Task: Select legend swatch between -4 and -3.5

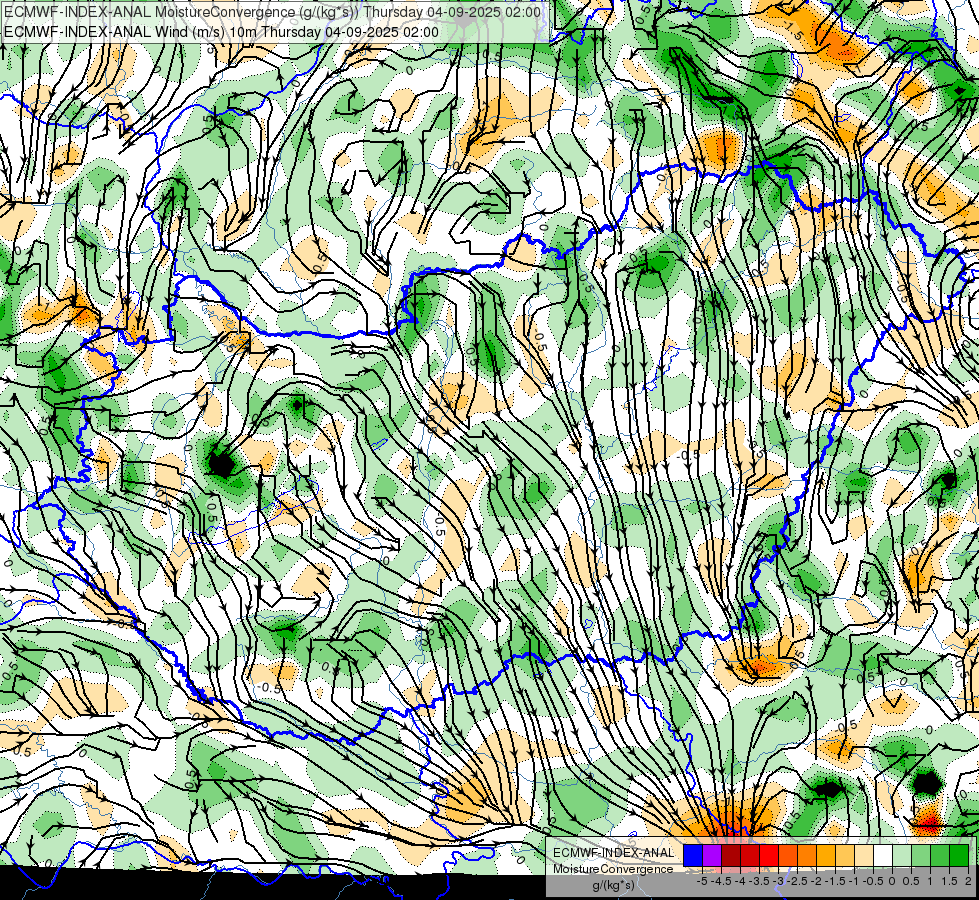Action: (750, 855)
